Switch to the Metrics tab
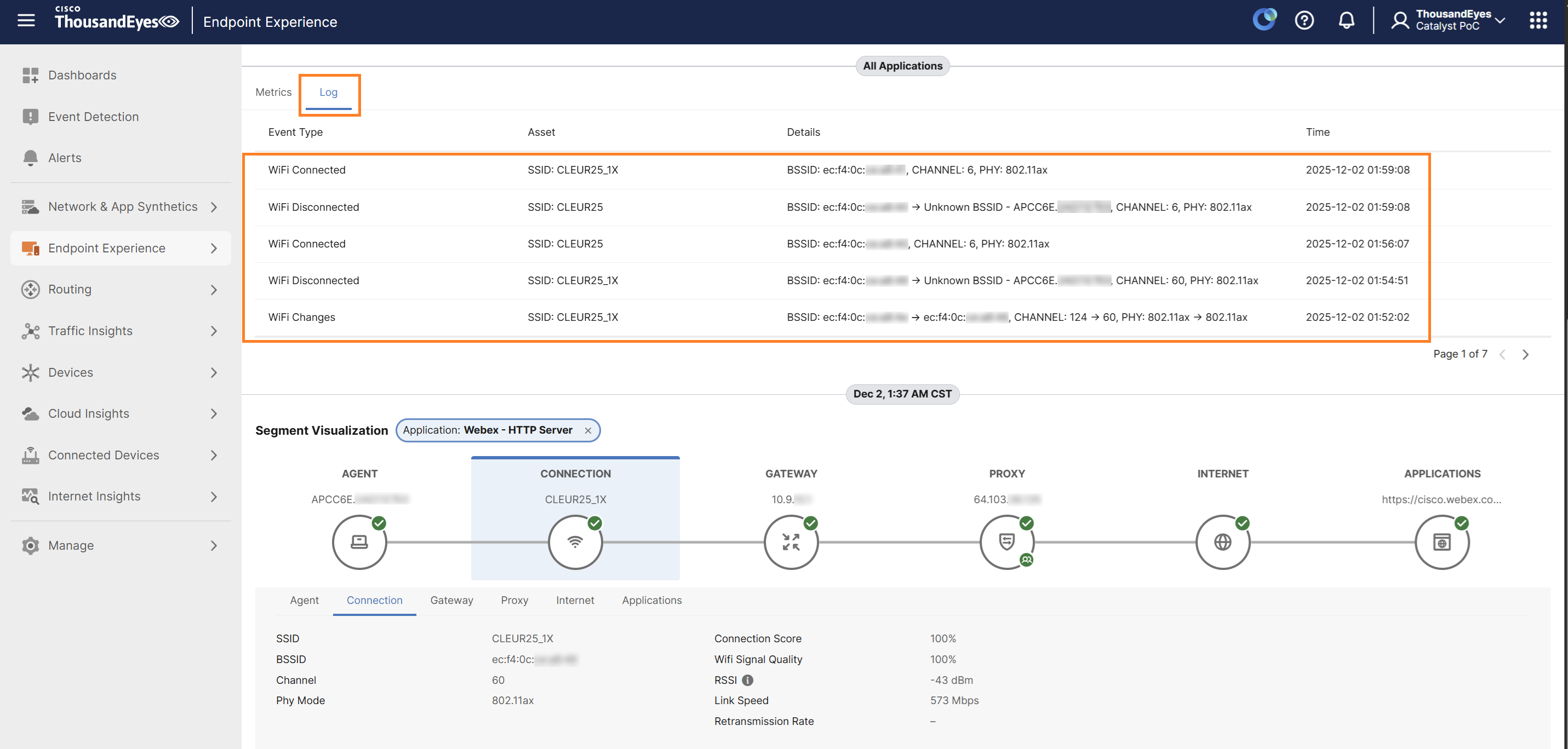The image size is (1568, 749). click(273, 92)
